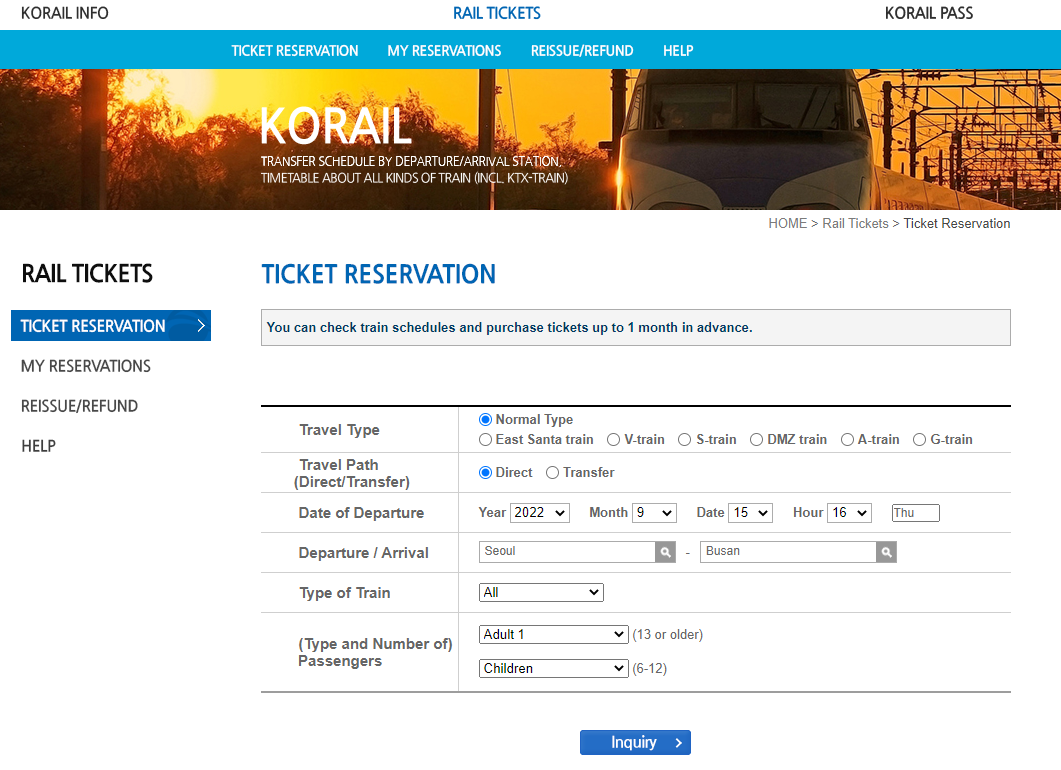Open the HOME breadcrumb link
Viewport: 1061px width, 770px height.
[786, 224]
